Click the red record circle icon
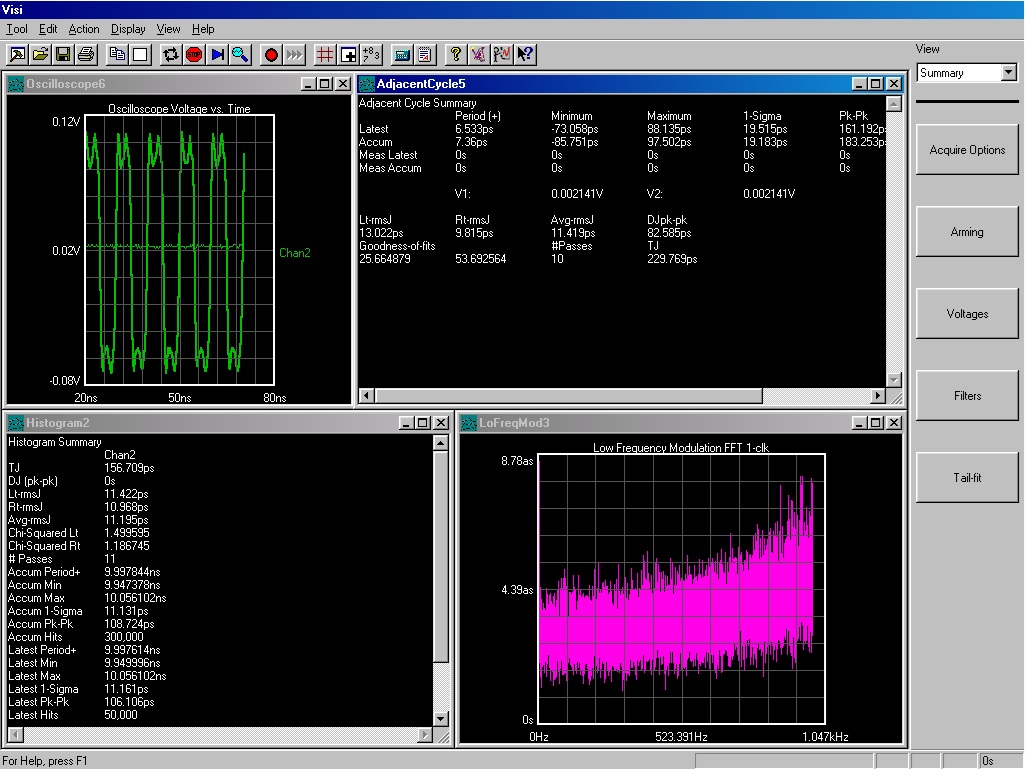 click(271, 55)
